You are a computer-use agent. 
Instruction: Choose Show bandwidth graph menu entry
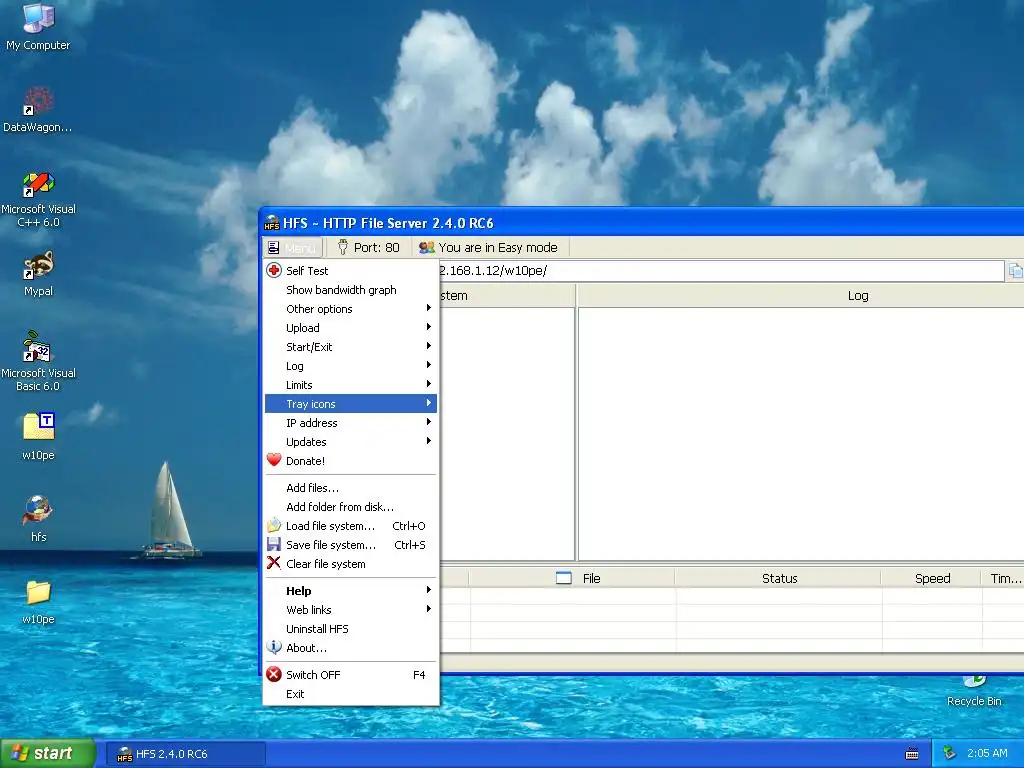click(351, 289)
